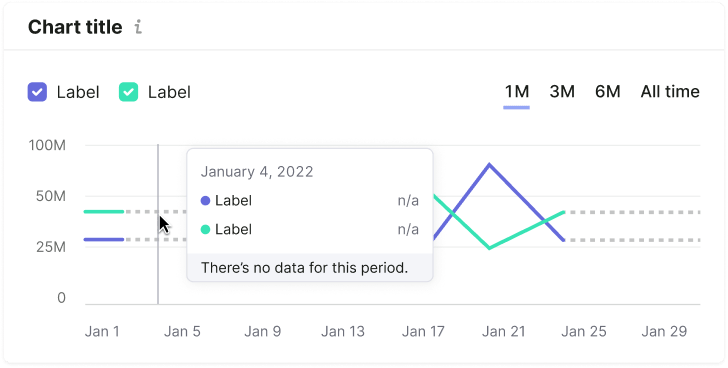
Task: Switch to the 6M time range
Action: point(607,91)
